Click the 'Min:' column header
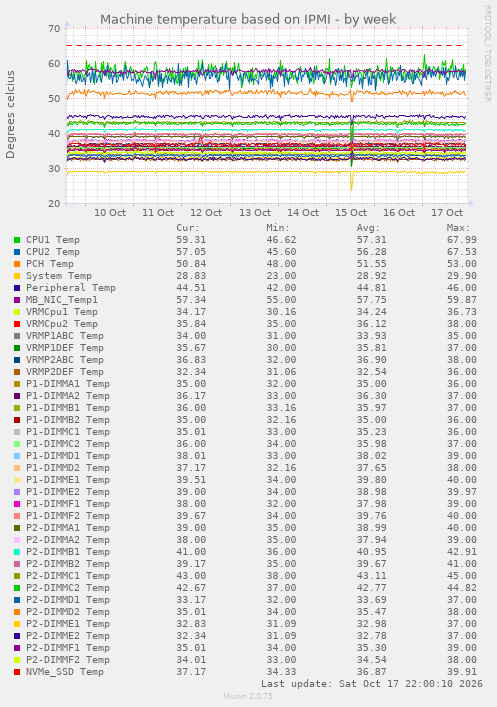 [x=278, y=228]
